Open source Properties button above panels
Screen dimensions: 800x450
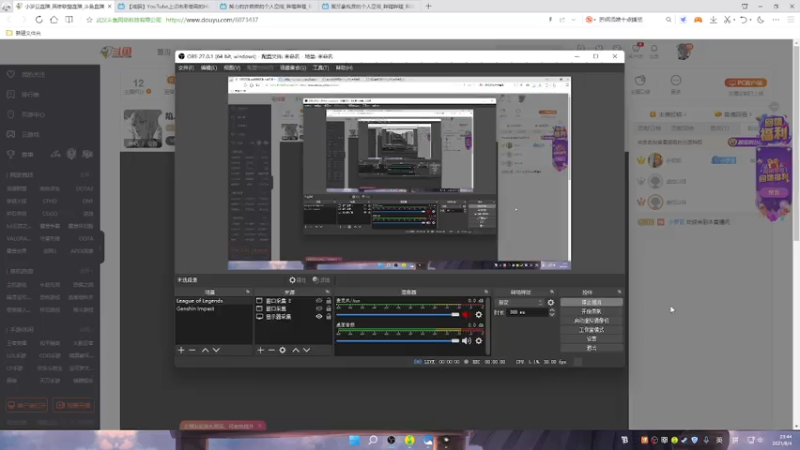pyautogui.click(x=297, y=280)
